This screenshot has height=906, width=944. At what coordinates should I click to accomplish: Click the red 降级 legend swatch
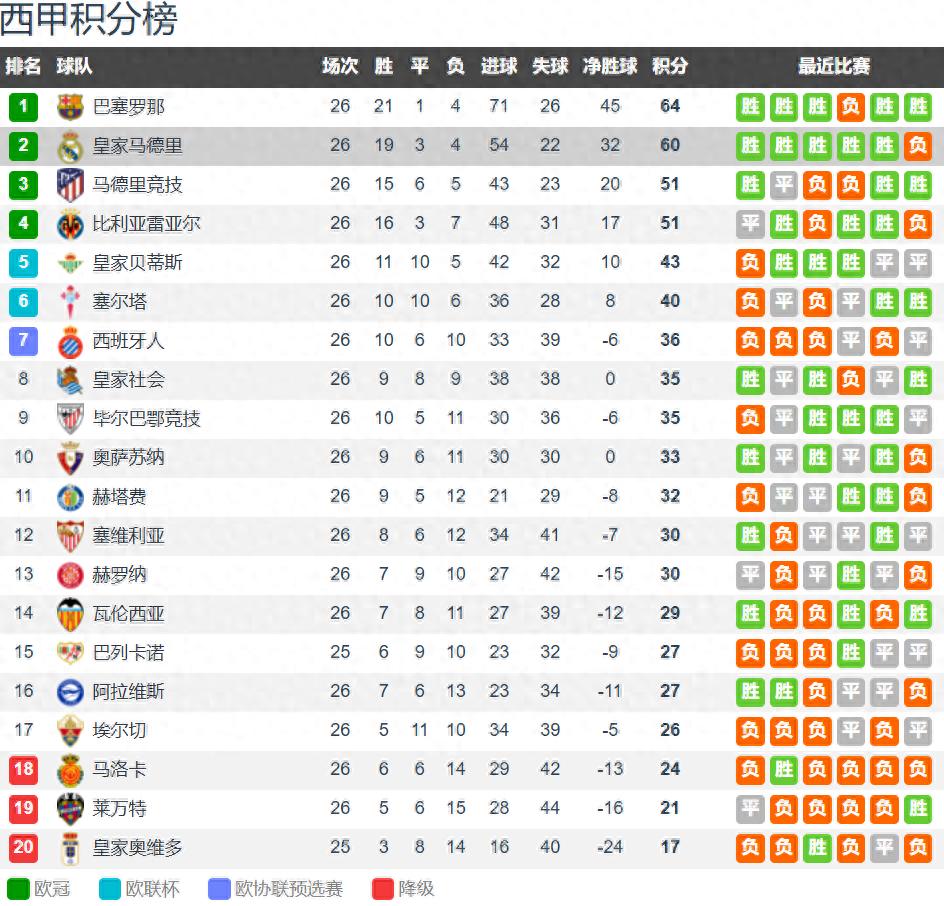tap(383, 889)
